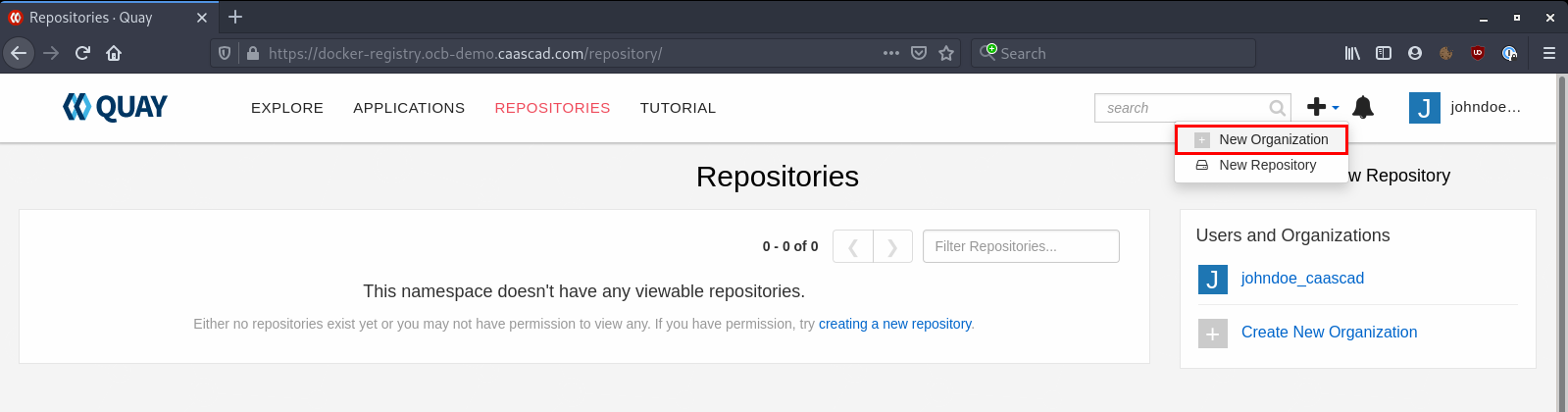Click the johndoe avatar in the header

pos(1424,108)
